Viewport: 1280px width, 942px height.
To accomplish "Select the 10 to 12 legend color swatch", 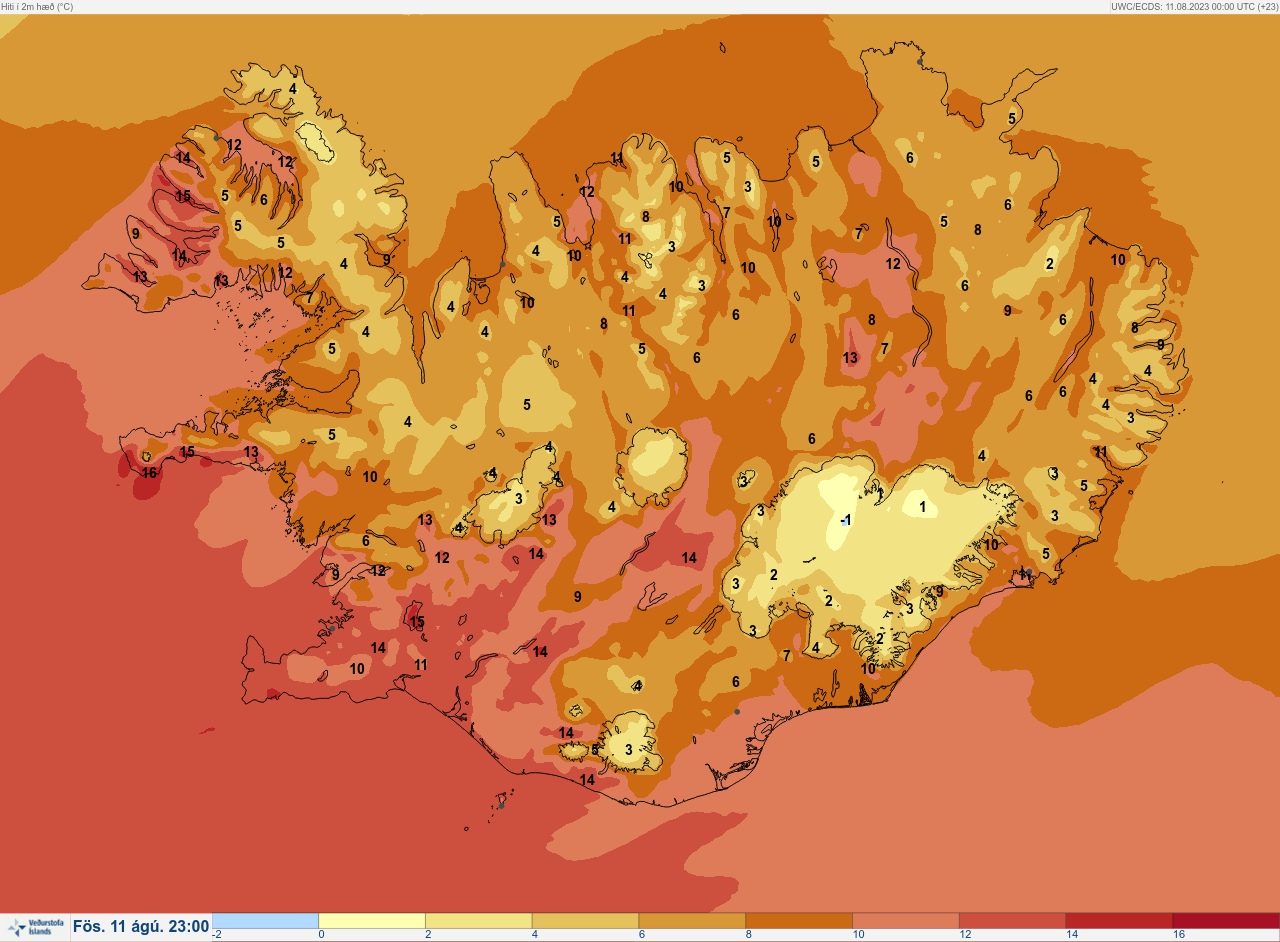I will tap(905, 921).
